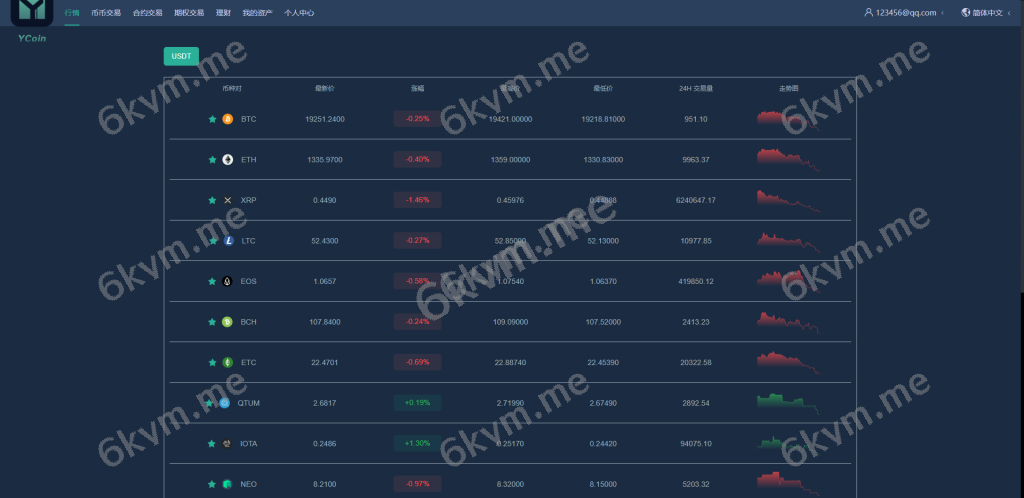1024x498 pixels.
Task: Unfavorite the BCH pair star
Action: click(x=212, y=322)
